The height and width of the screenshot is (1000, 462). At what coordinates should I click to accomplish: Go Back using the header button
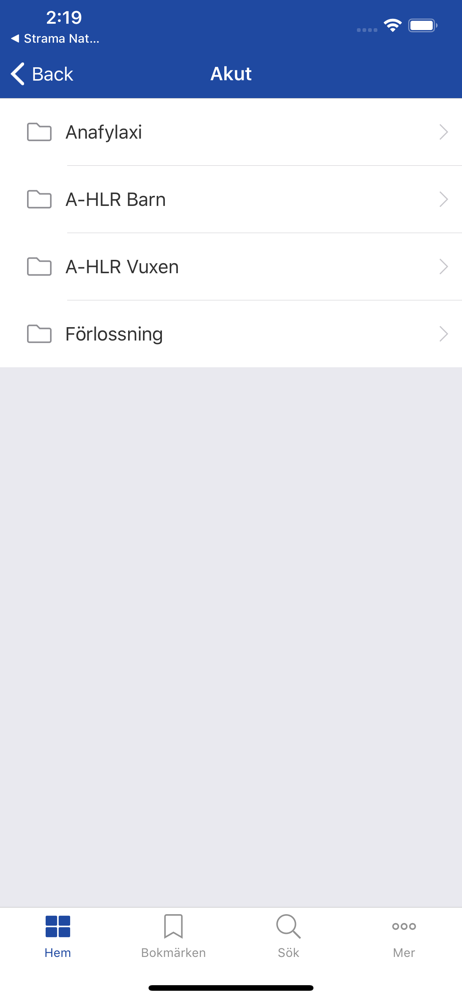pyautogui.click(x=42, y=74)
